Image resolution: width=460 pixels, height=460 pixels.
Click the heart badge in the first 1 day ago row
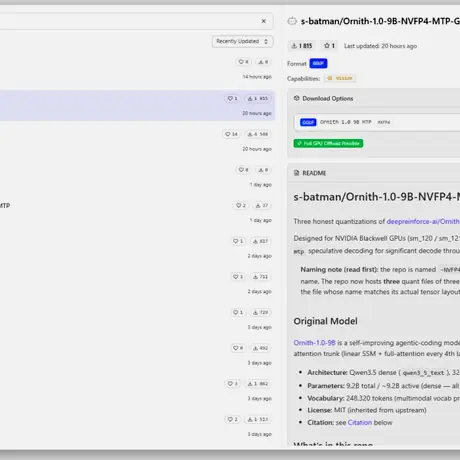[244, 170]
